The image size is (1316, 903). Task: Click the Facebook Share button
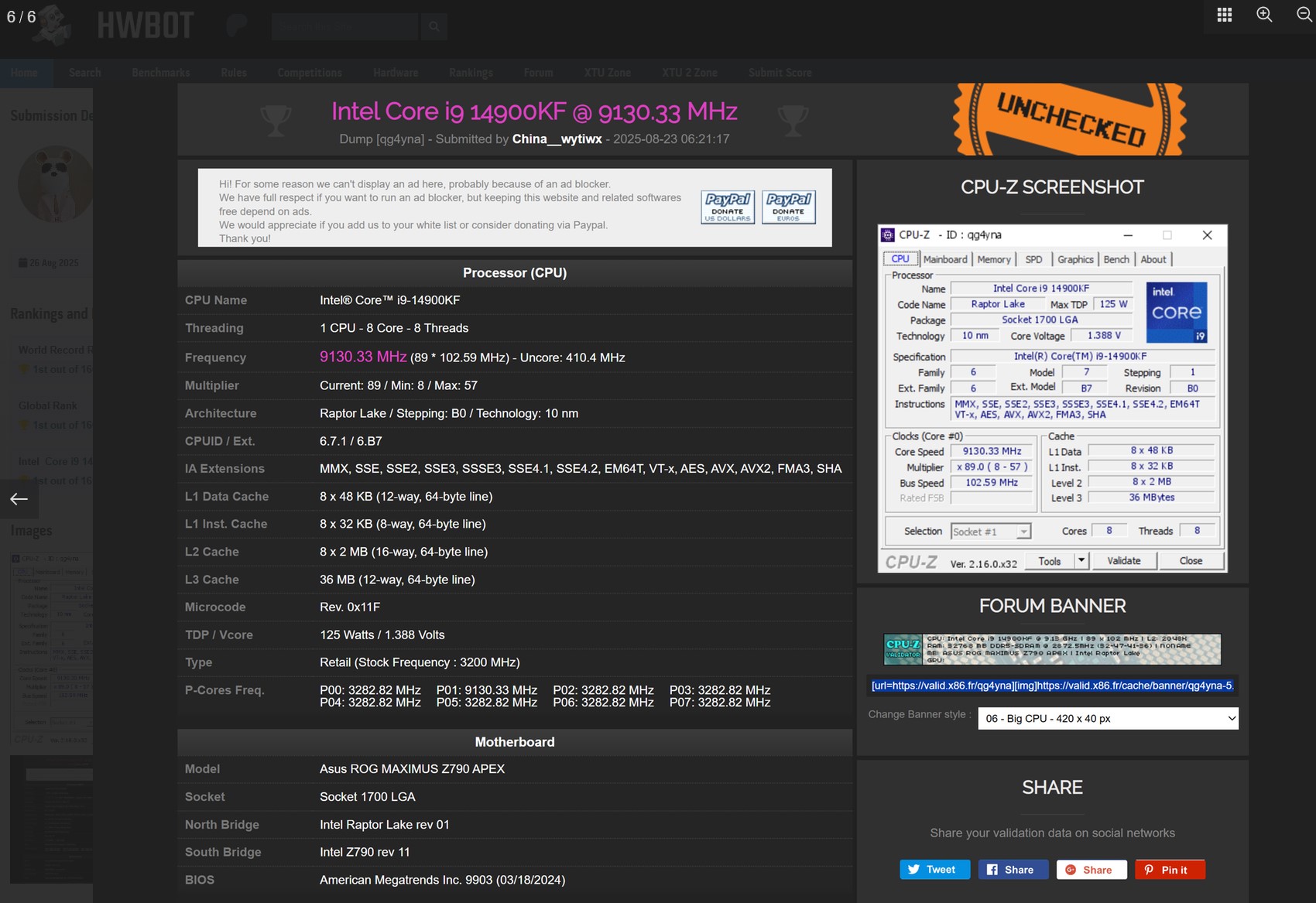(1013, 870)
